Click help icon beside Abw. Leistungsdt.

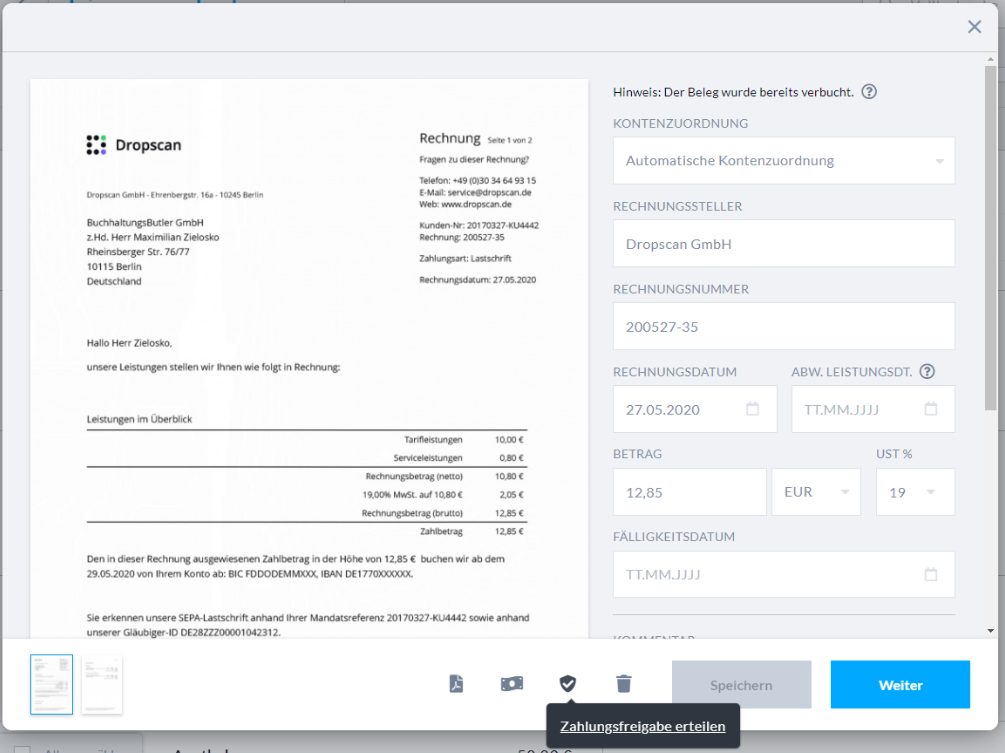[927, 372]
